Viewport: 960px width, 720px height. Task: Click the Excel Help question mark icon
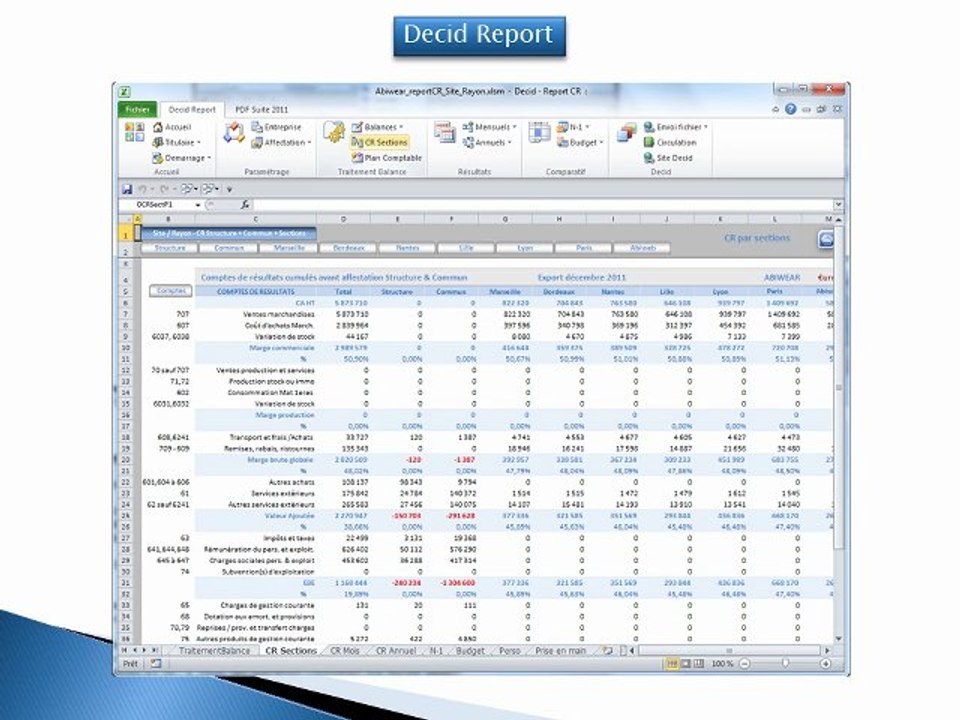point(790,109)
